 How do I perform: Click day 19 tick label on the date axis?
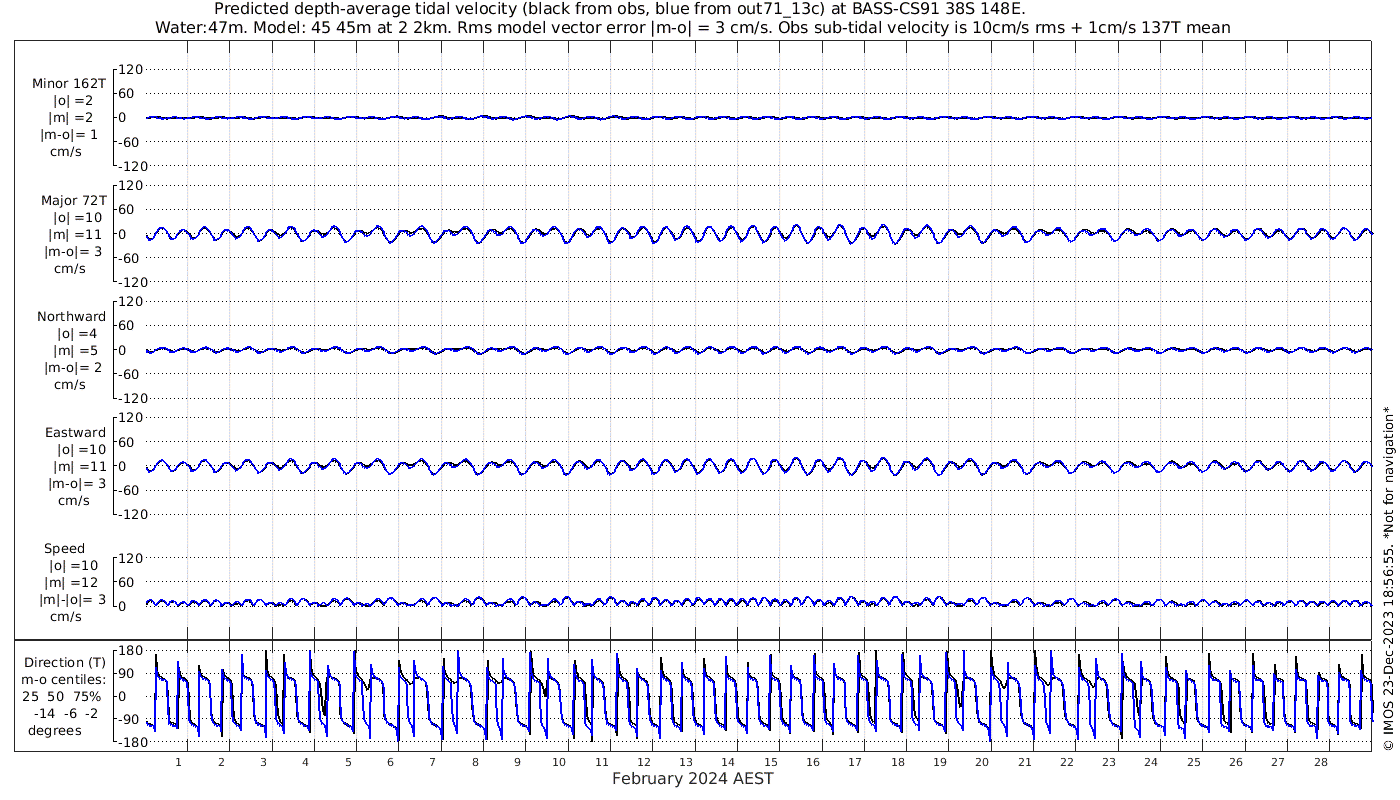(x=940, y=762)
